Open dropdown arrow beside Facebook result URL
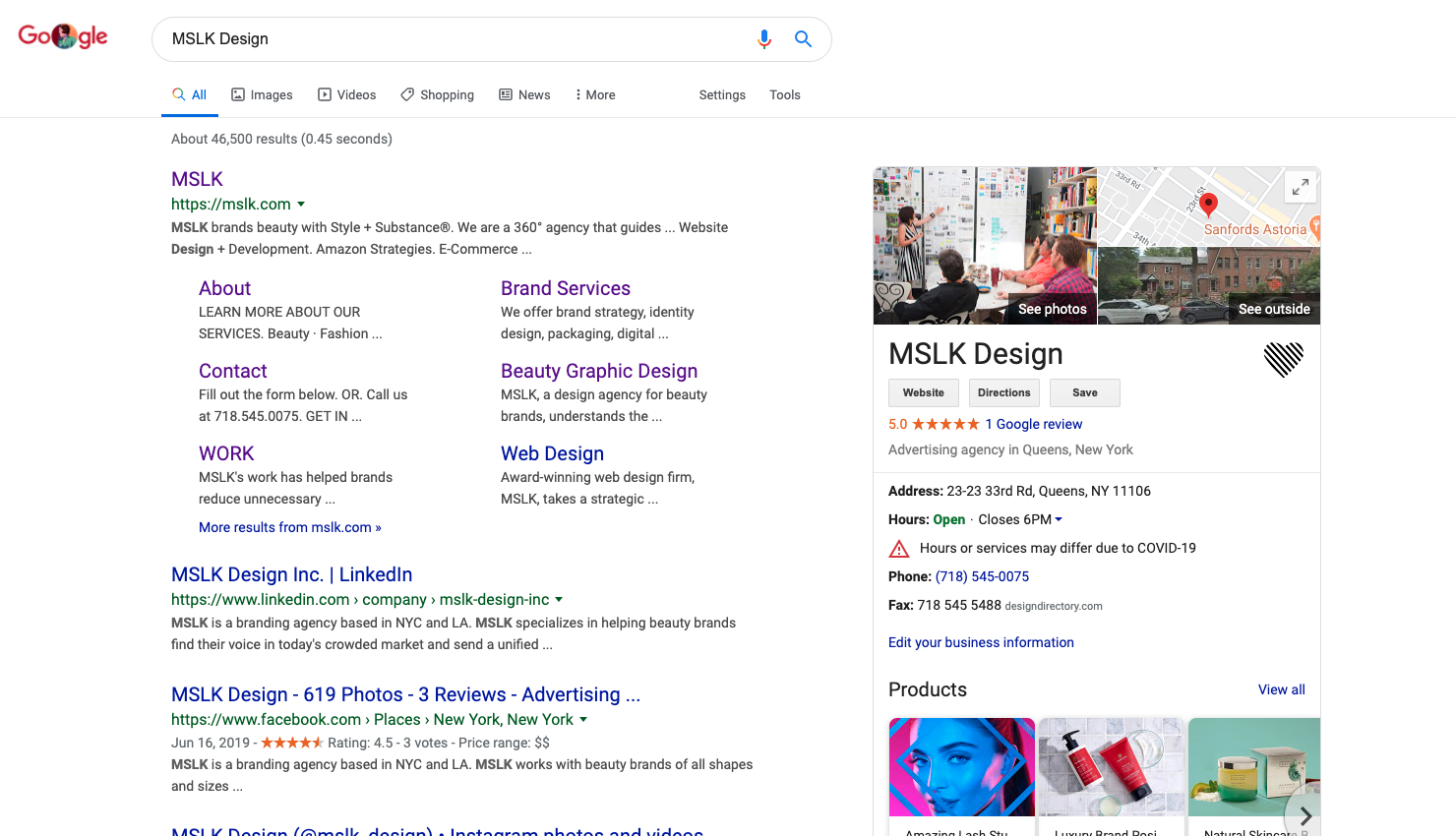This screenshot has height=836, width=1456. [583, 719]
